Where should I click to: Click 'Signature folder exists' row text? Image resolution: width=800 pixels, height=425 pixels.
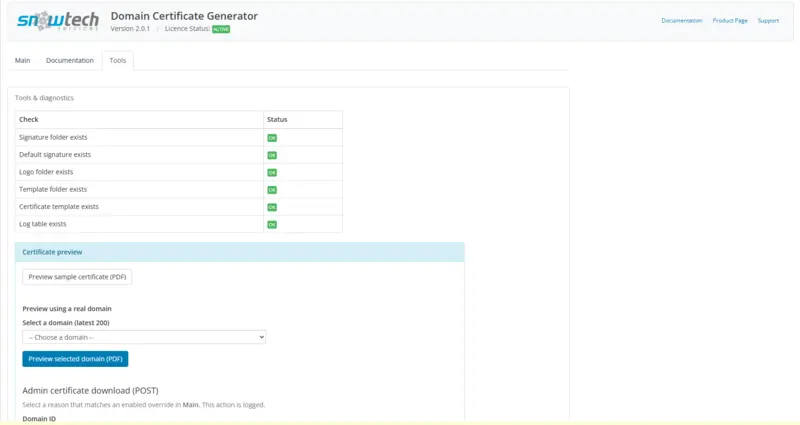pos(53,137)
